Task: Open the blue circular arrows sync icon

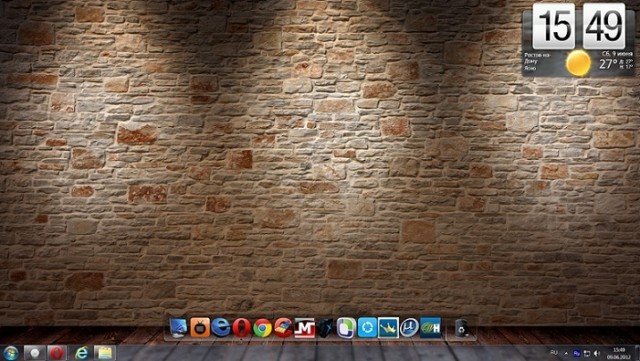Action: point(367,328)
